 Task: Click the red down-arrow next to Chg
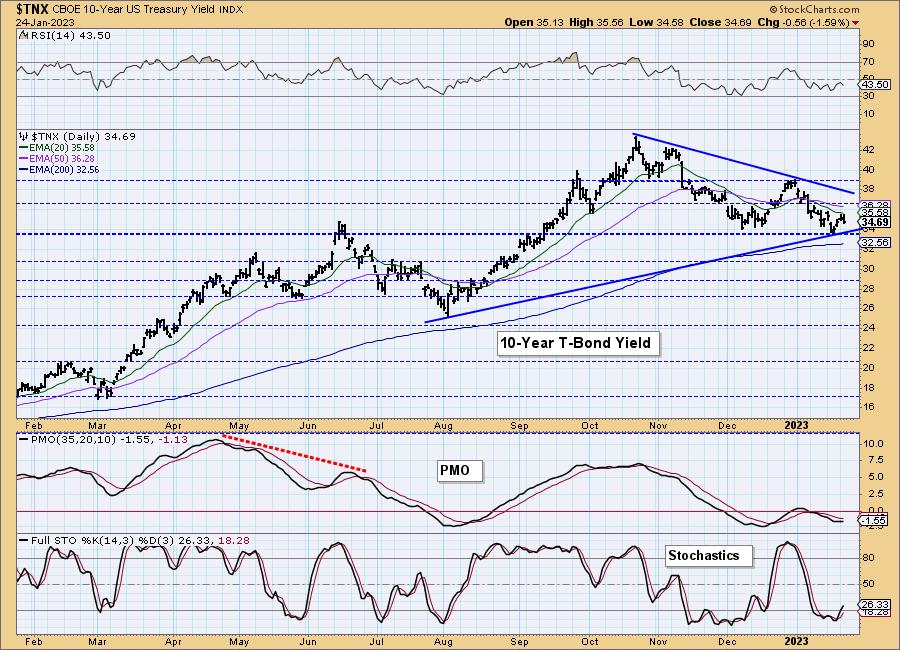tap(856, 23)
